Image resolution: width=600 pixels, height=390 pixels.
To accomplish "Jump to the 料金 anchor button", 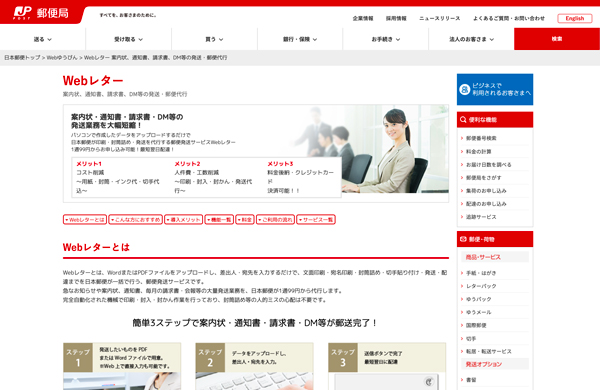I will coord(245,220).
